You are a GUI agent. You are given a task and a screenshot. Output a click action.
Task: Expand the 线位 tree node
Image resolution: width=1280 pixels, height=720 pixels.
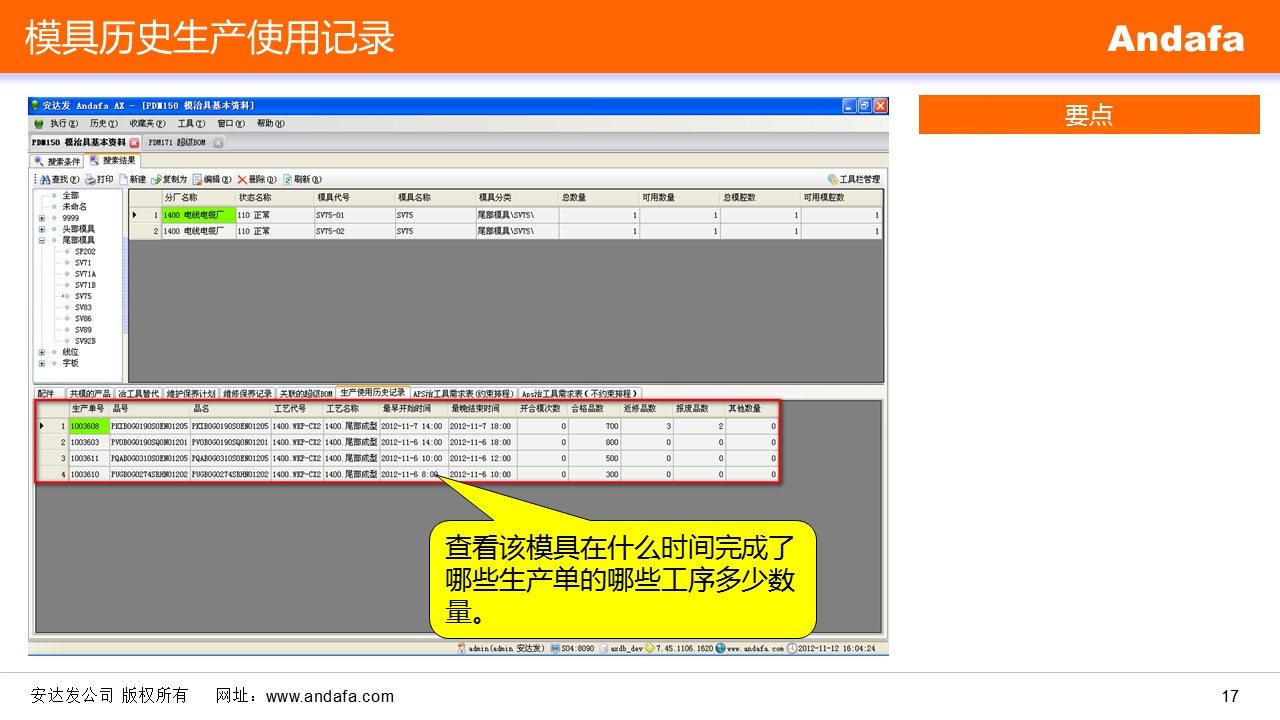pyautogui.click(x=42, y=352)
